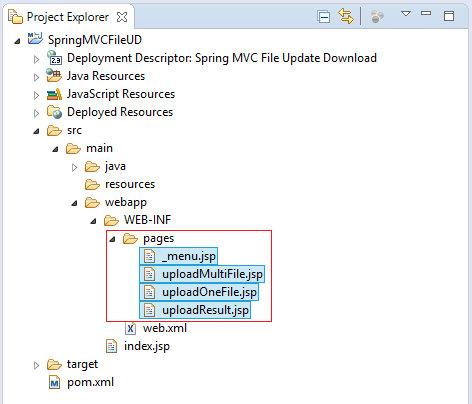
Task: Expand Java Resources tree node
Action: coord(36,77)
